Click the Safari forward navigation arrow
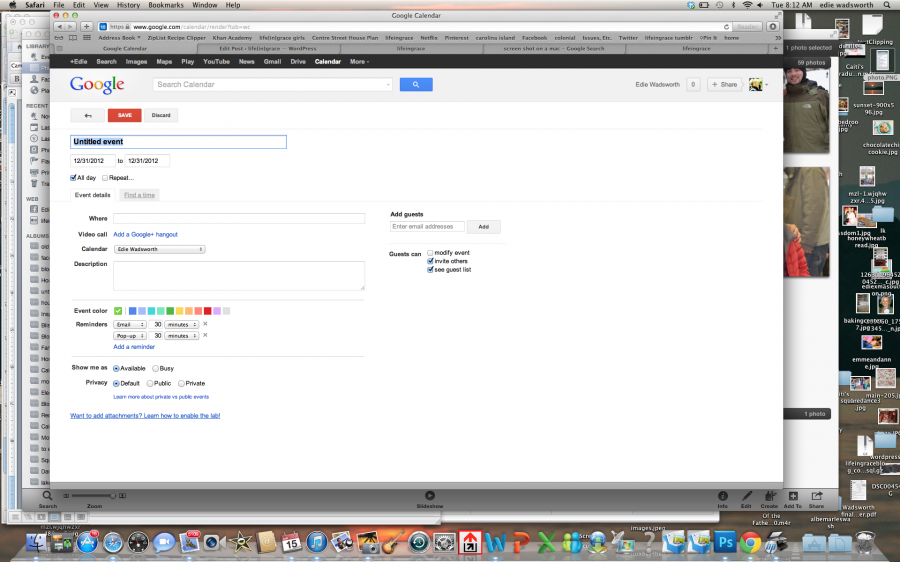 coord(71,26)
